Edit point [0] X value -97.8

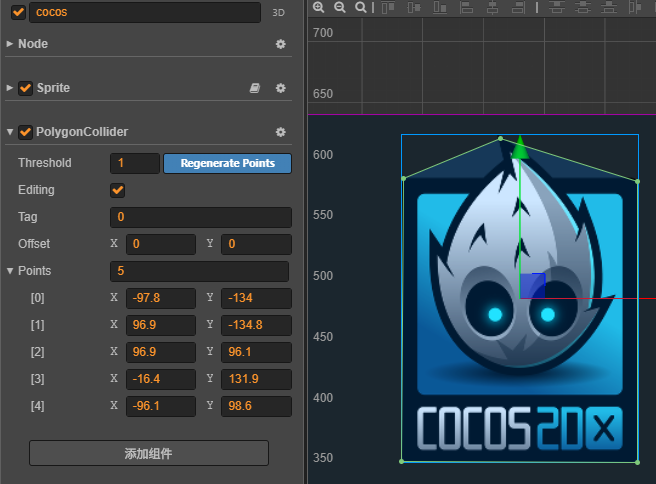tap(161, 298)
